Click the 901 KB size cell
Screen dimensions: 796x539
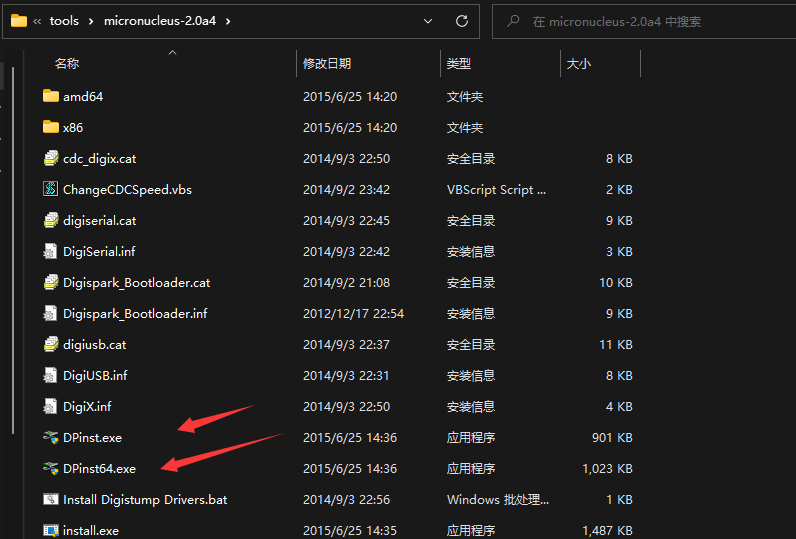click(x=612, y=437)
